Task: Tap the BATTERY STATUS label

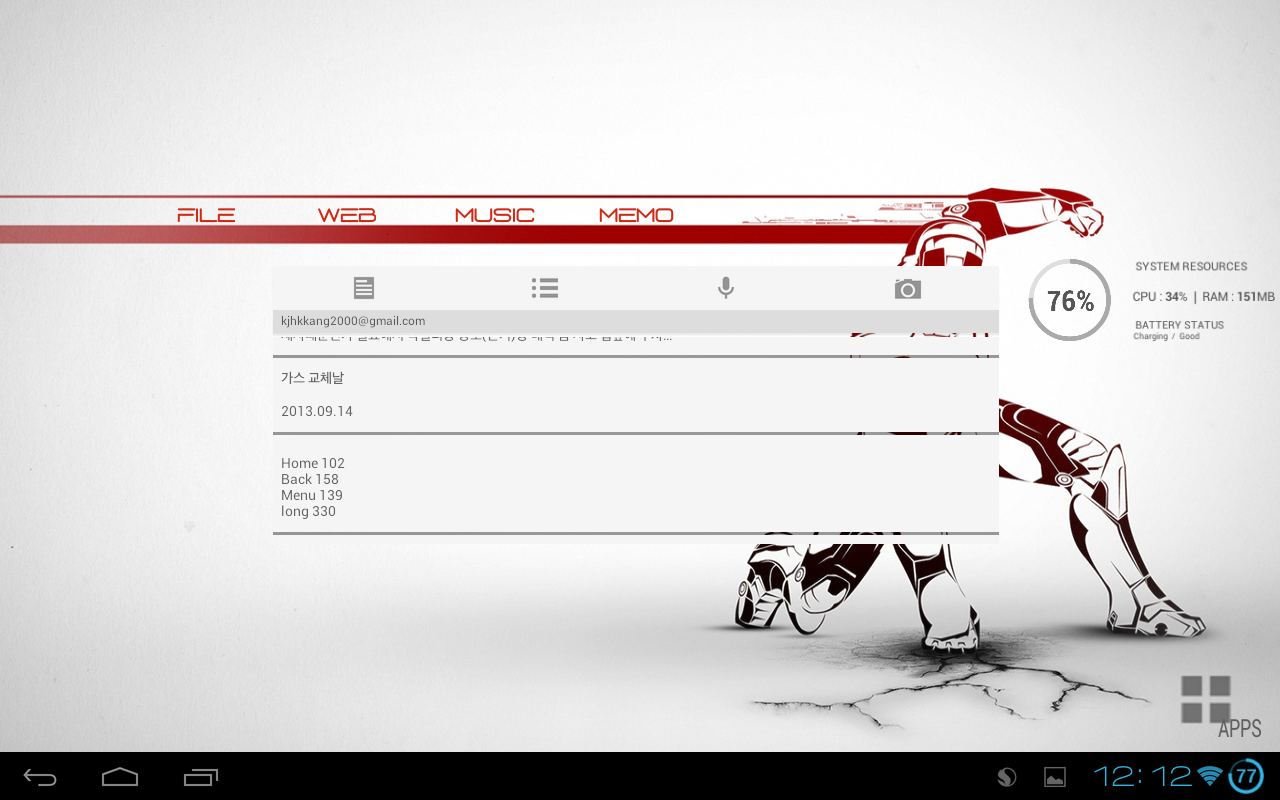Action: click(x=1179, y=325)
